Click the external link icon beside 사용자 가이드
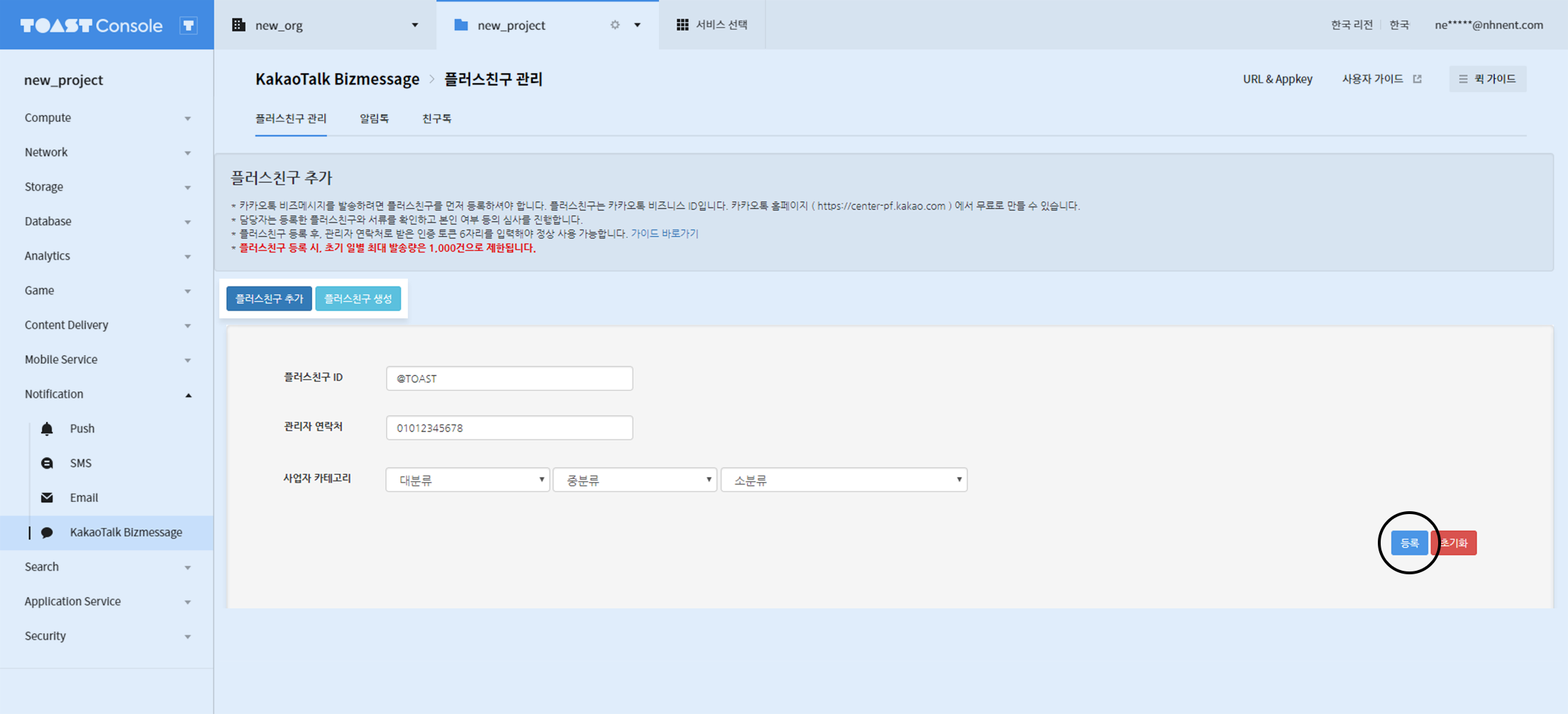Viewport: 1568px width, 714px height. click(1417, 79)
